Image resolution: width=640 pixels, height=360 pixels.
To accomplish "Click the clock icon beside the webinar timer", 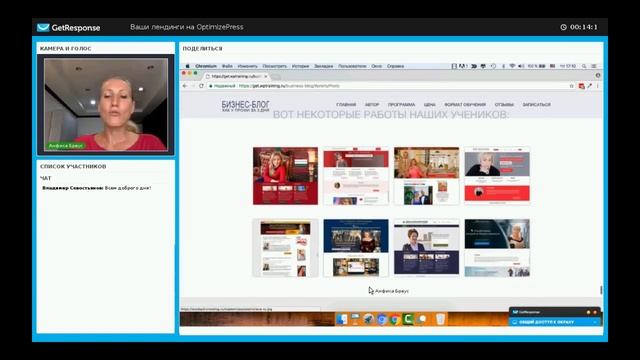I will coord(563,27).
